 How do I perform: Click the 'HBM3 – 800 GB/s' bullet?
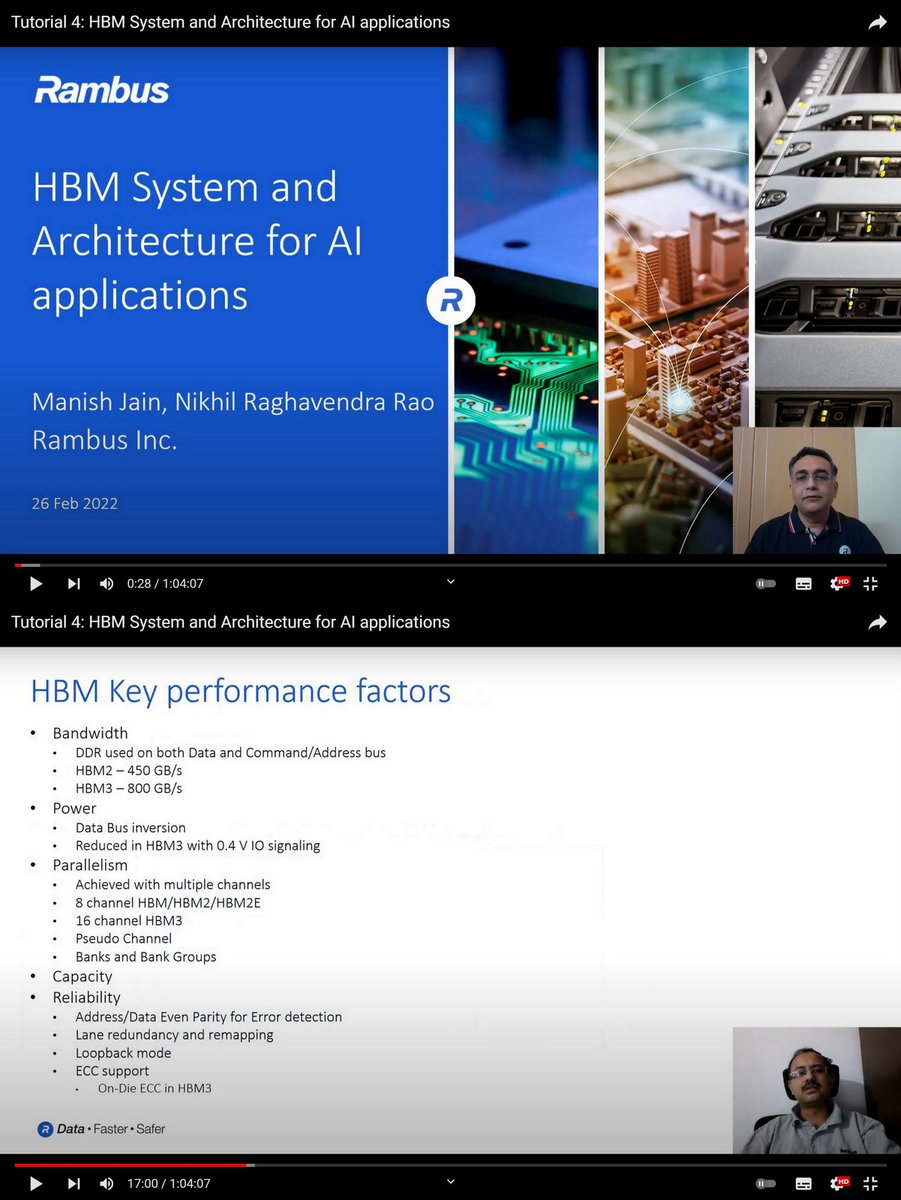(129, 788)
